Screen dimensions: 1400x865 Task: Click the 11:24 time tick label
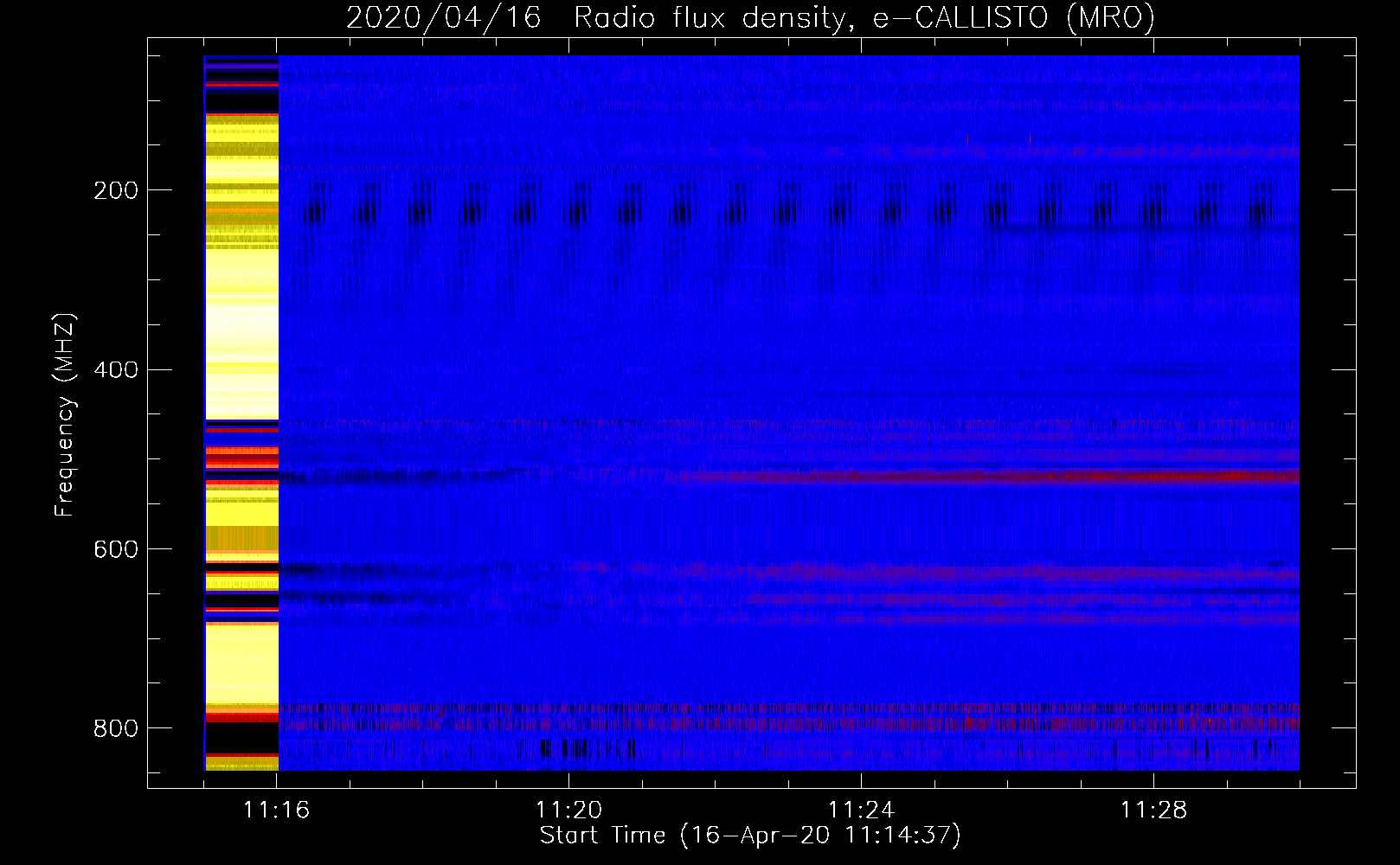pos(862,810)
